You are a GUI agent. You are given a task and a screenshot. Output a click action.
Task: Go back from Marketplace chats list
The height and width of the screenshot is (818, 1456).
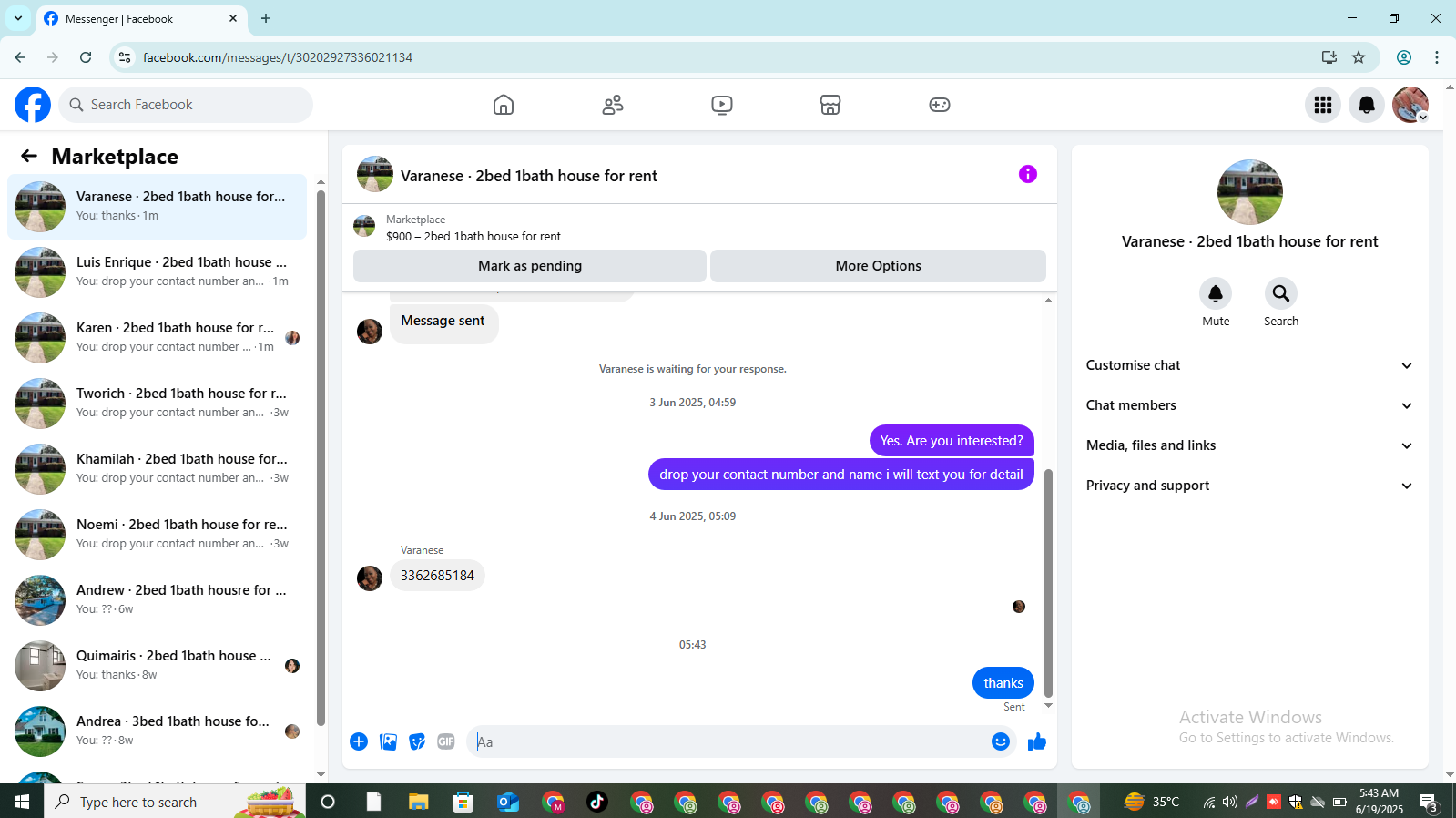pos(29,156)
